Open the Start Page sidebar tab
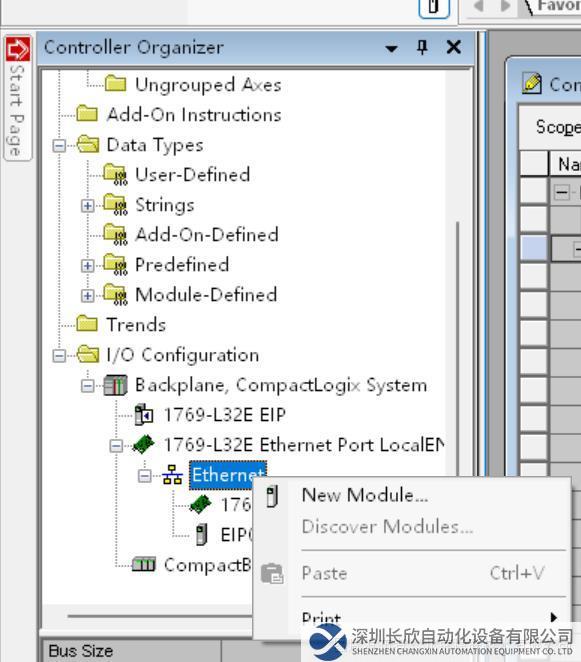The width and height of the screenshot is (581, 662). (x=18, y=98)
